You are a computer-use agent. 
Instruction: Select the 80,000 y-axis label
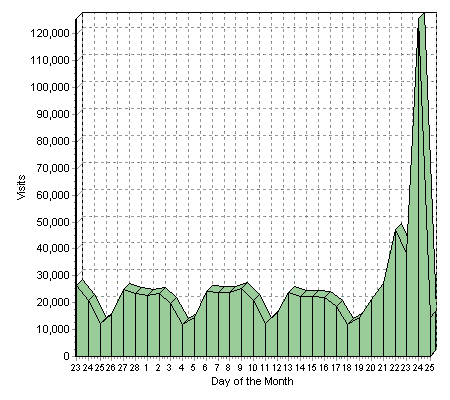coord(53,141)
